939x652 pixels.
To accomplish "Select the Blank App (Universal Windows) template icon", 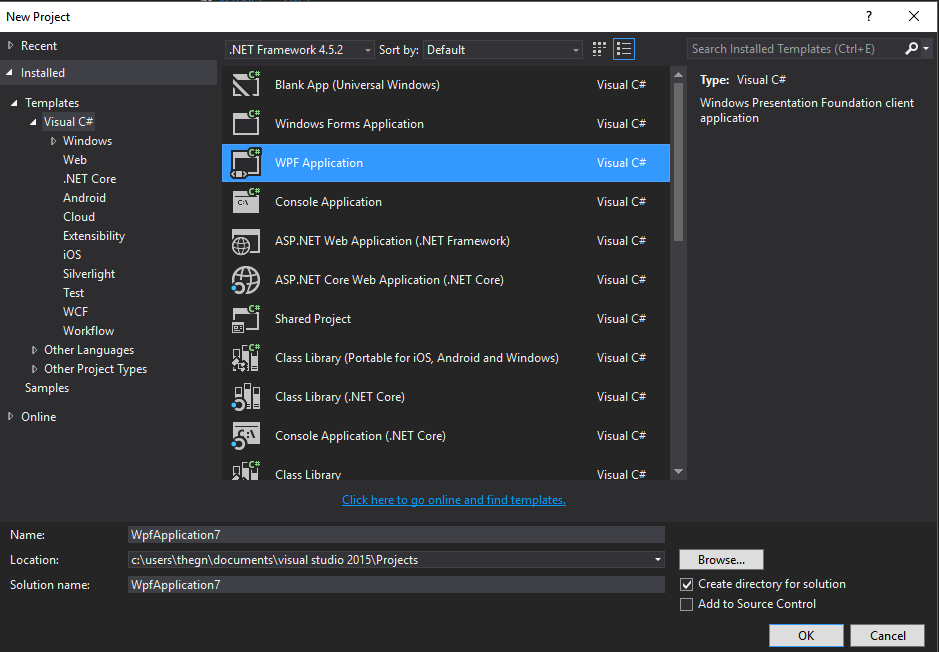I will click(x=246, y=85).
